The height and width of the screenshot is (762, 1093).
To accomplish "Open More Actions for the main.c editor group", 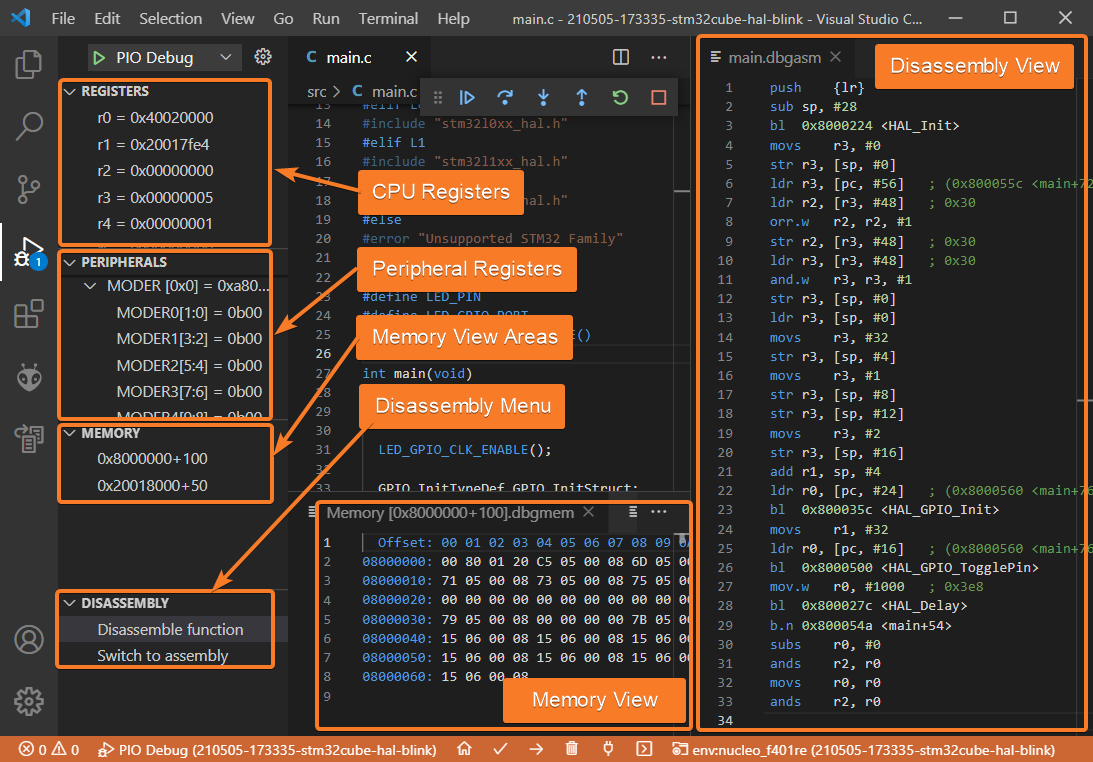I will pyautogui.click(x=659, y=57).
